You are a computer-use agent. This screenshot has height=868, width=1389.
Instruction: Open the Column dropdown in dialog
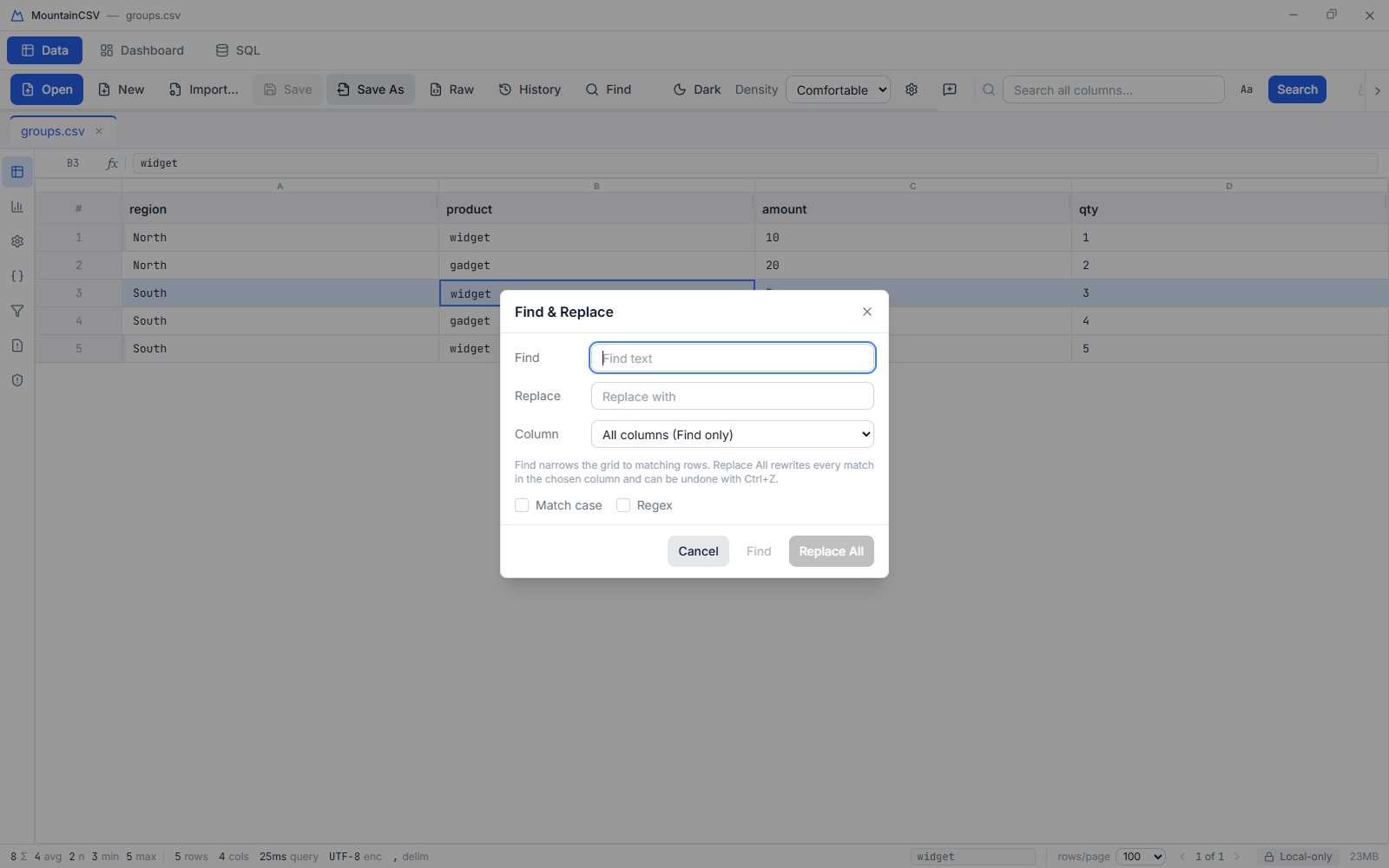click(x=733, y=434)
